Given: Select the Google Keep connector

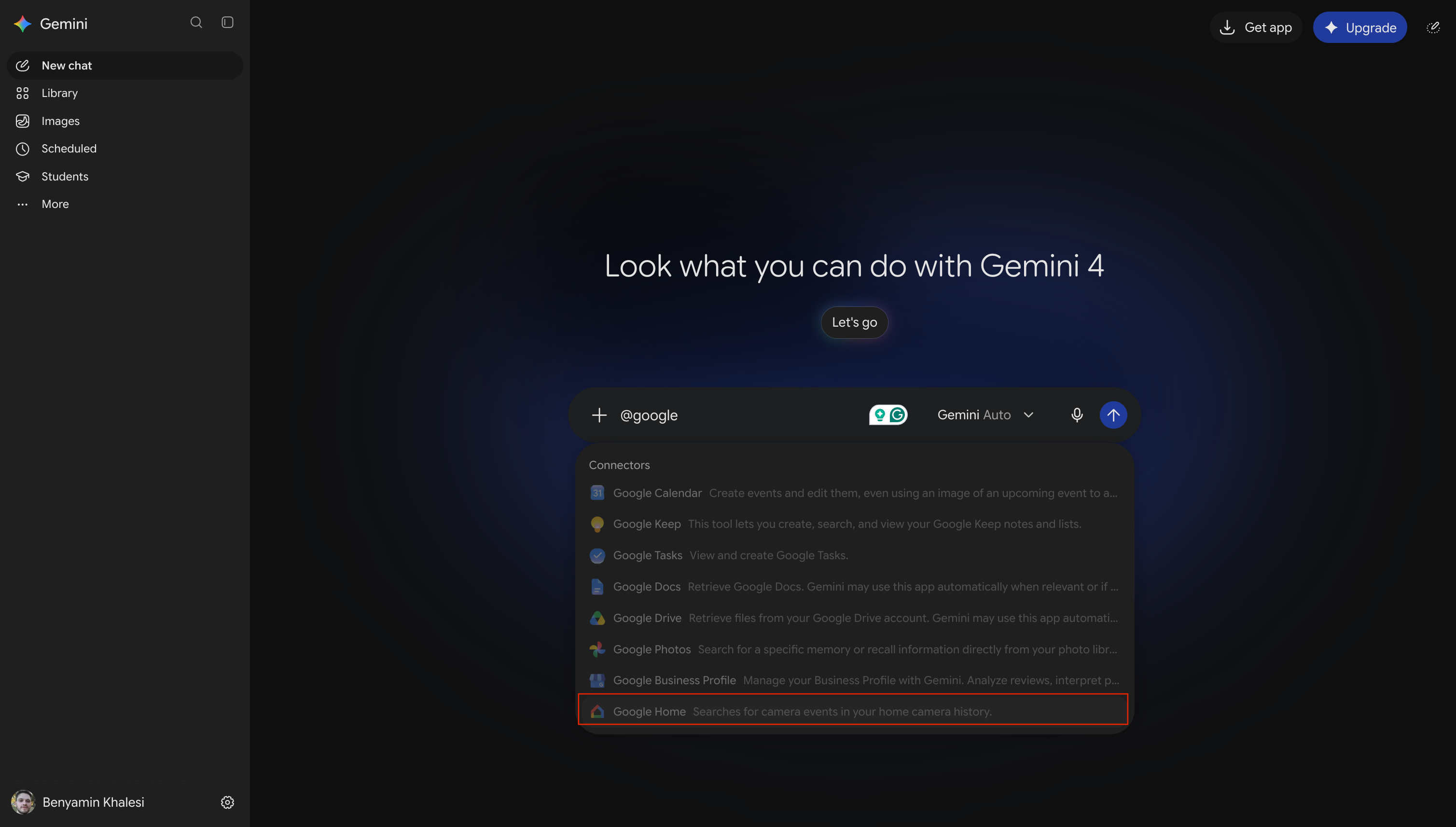Looking at the screenshot, I should [x=853, y=524].
